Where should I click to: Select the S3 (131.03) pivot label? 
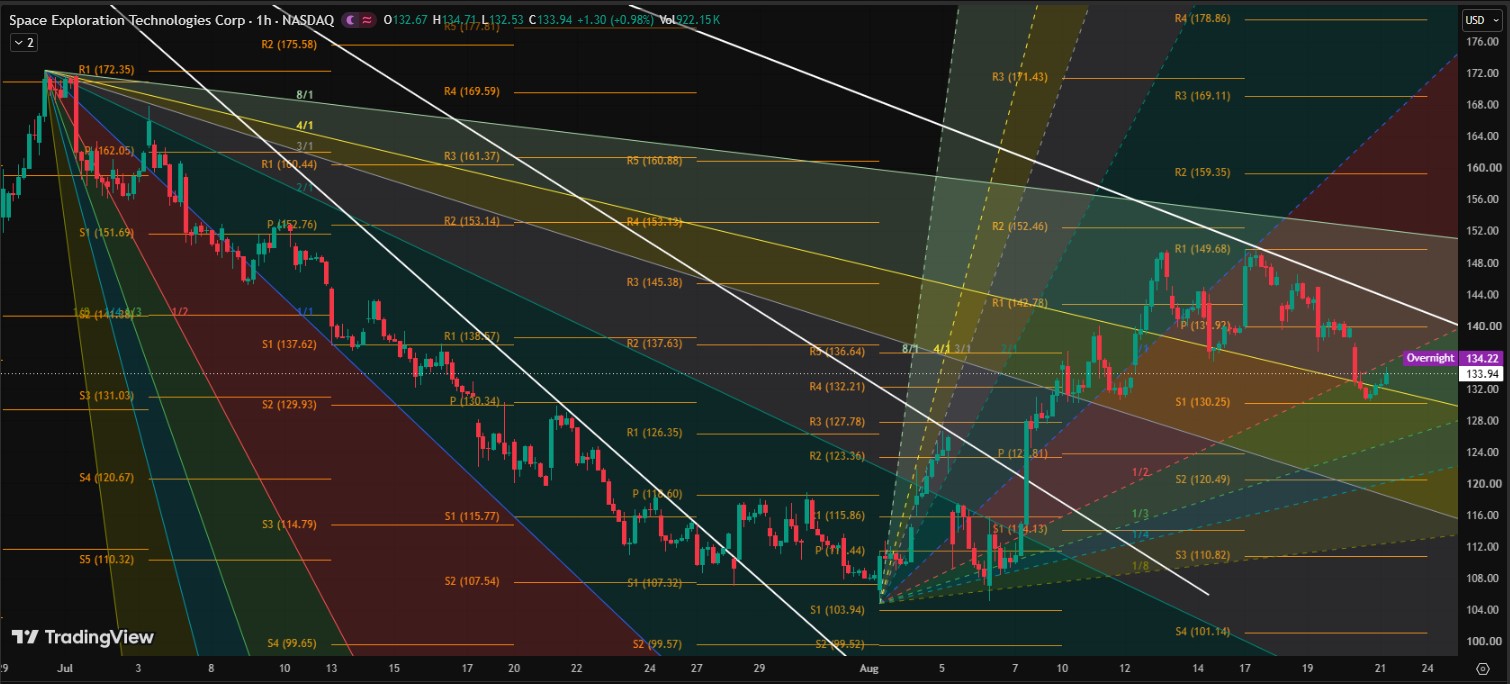click(106, 395)
